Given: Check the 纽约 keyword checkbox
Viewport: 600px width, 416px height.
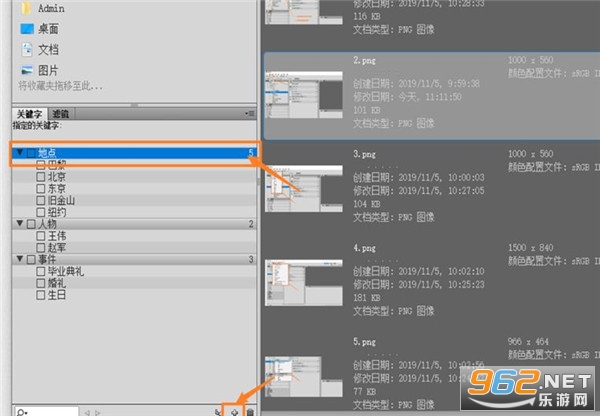Looking at the screenshot, I should click(41, 212).
